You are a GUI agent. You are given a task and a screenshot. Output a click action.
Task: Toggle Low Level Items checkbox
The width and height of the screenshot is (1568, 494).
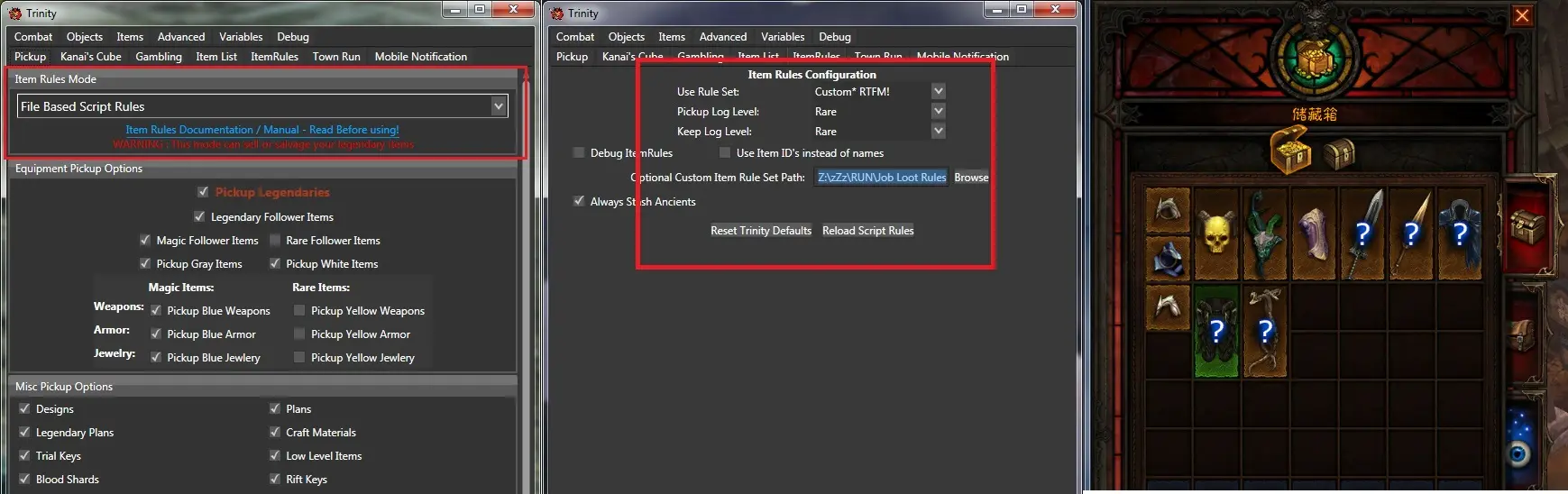pos(275,455)
